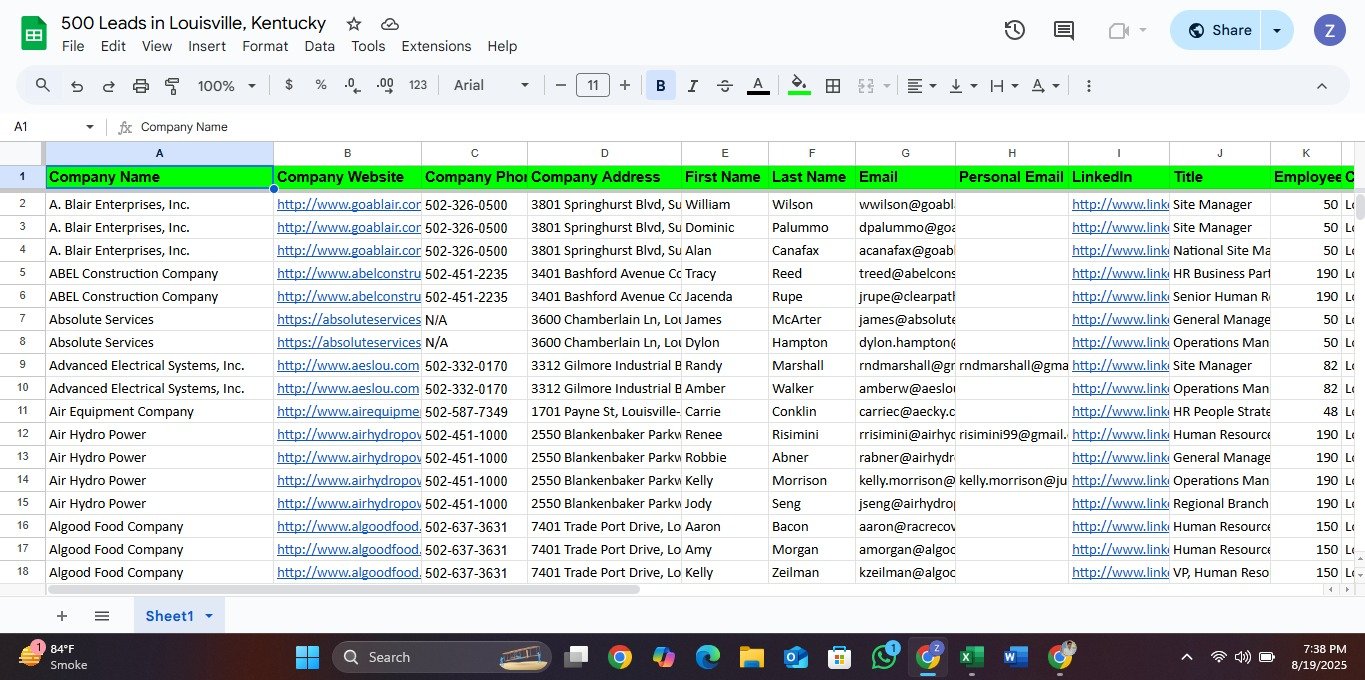Viewport: 1365px width, 680px height.
Task: Click the redo arrow icon
Action: [x=108, y=86]
